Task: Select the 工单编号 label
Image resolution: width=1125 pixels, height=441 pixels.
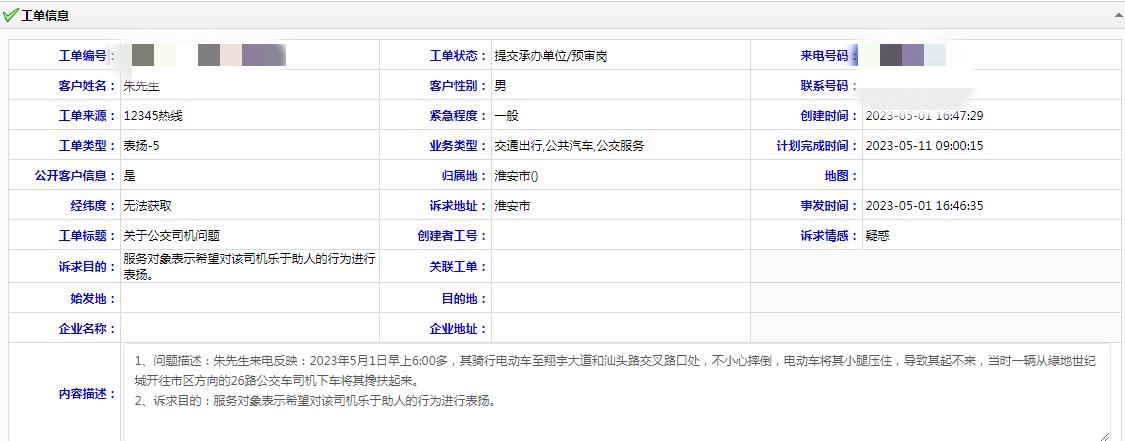Action: (87, 56)
